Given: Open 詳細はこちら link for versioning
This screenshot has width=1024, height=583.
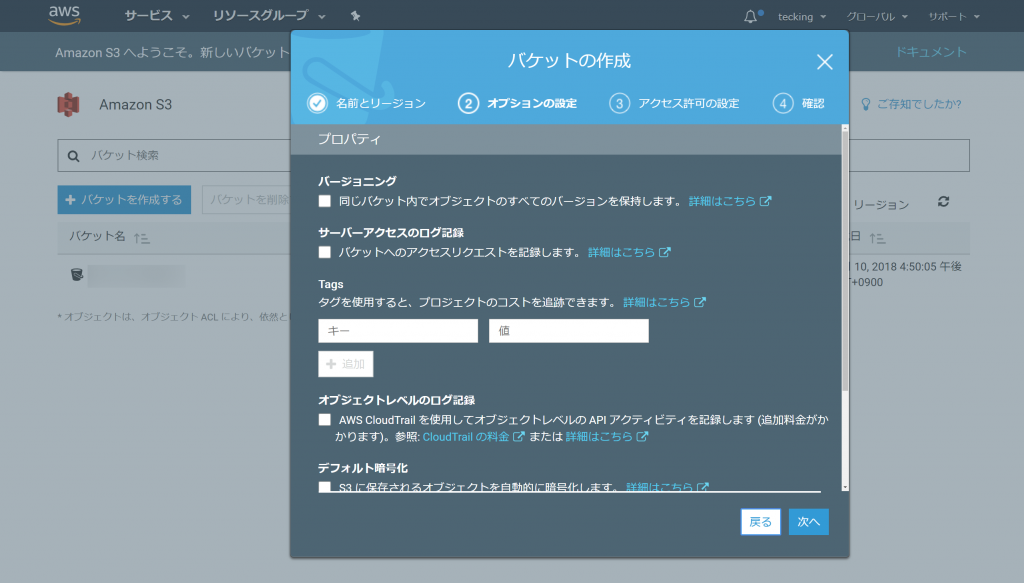Looking at the screenshot, I should click(x=722, y=201).
